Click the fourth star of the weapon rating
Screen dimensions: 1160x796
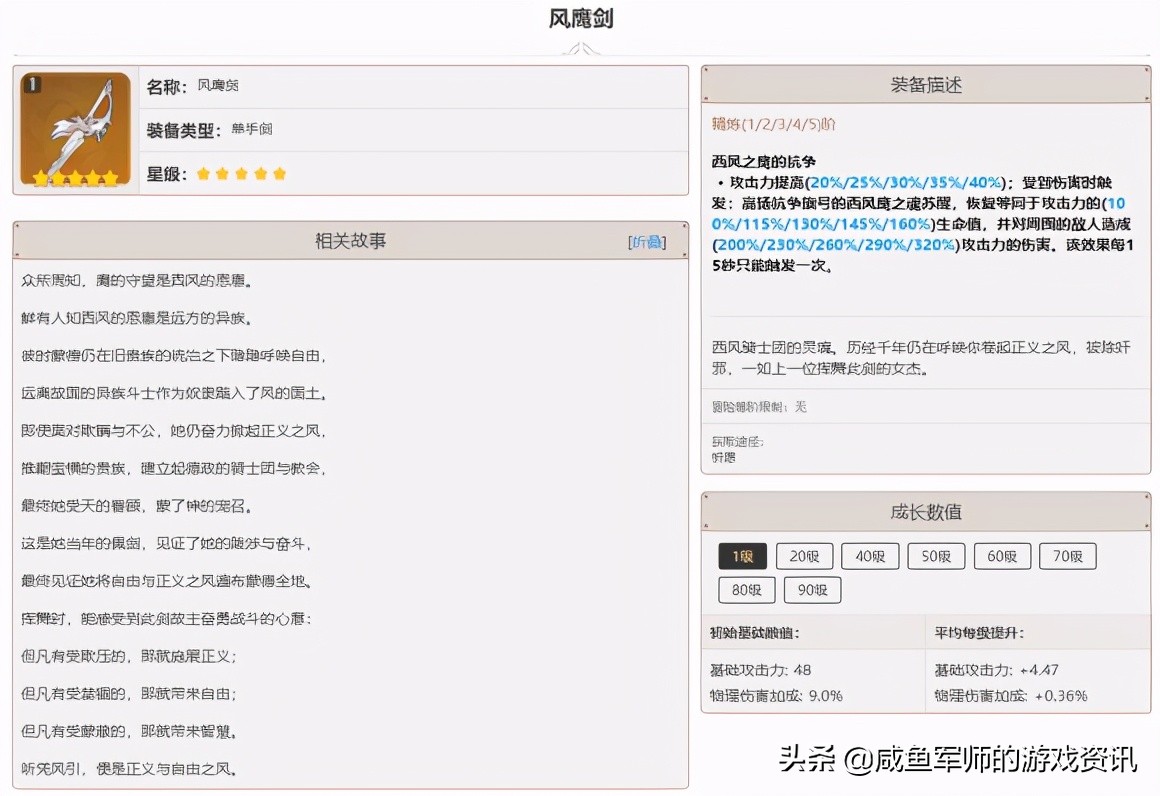[x=260, y=173]
